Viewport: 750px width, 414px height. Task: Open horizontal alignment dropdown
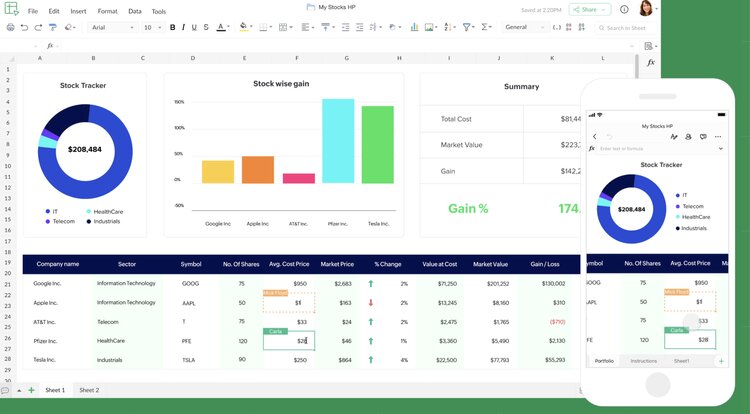(x=307, y=28)
